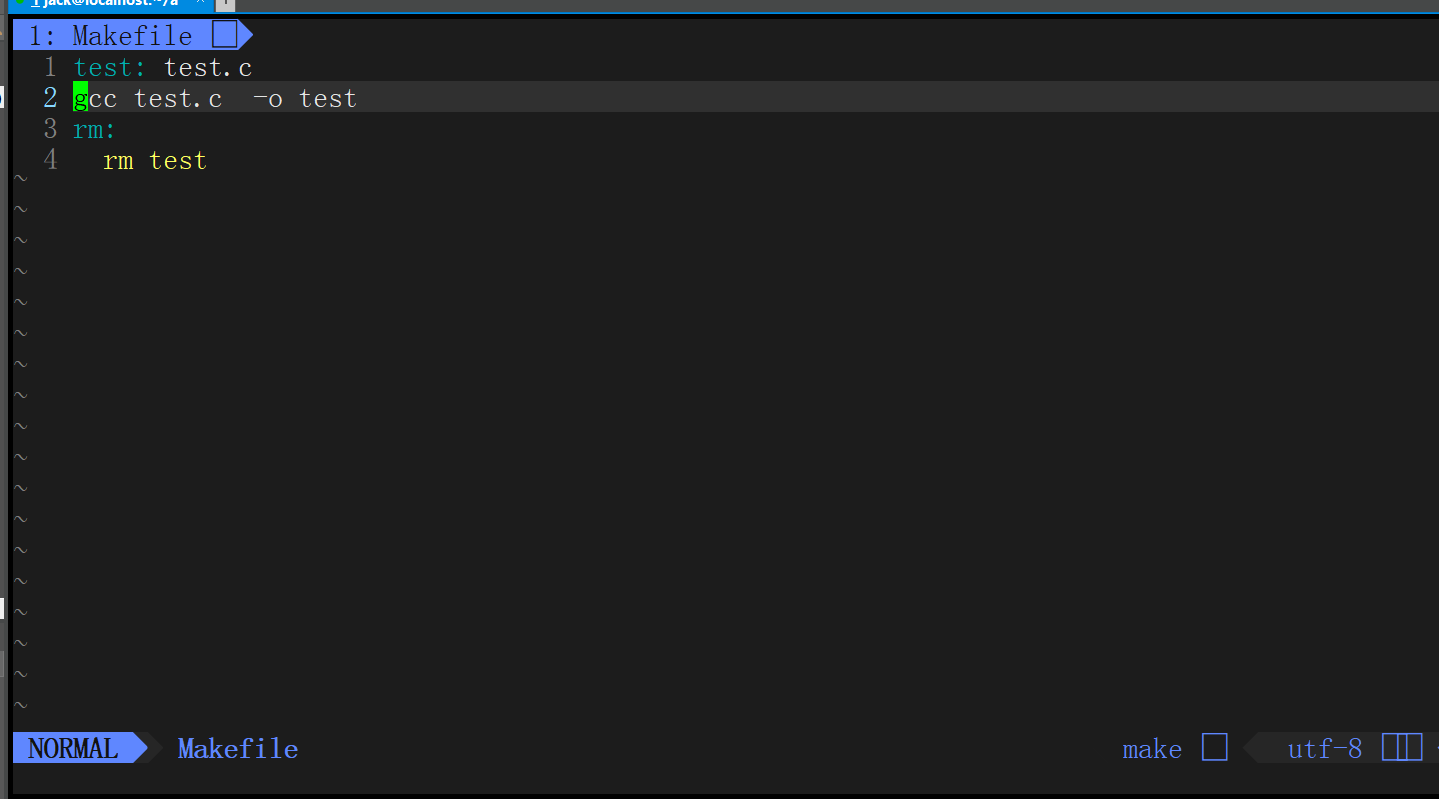
Task: Click the arrow tip of the '1: Makefile' tab
Action: click(x=249, y=35)
